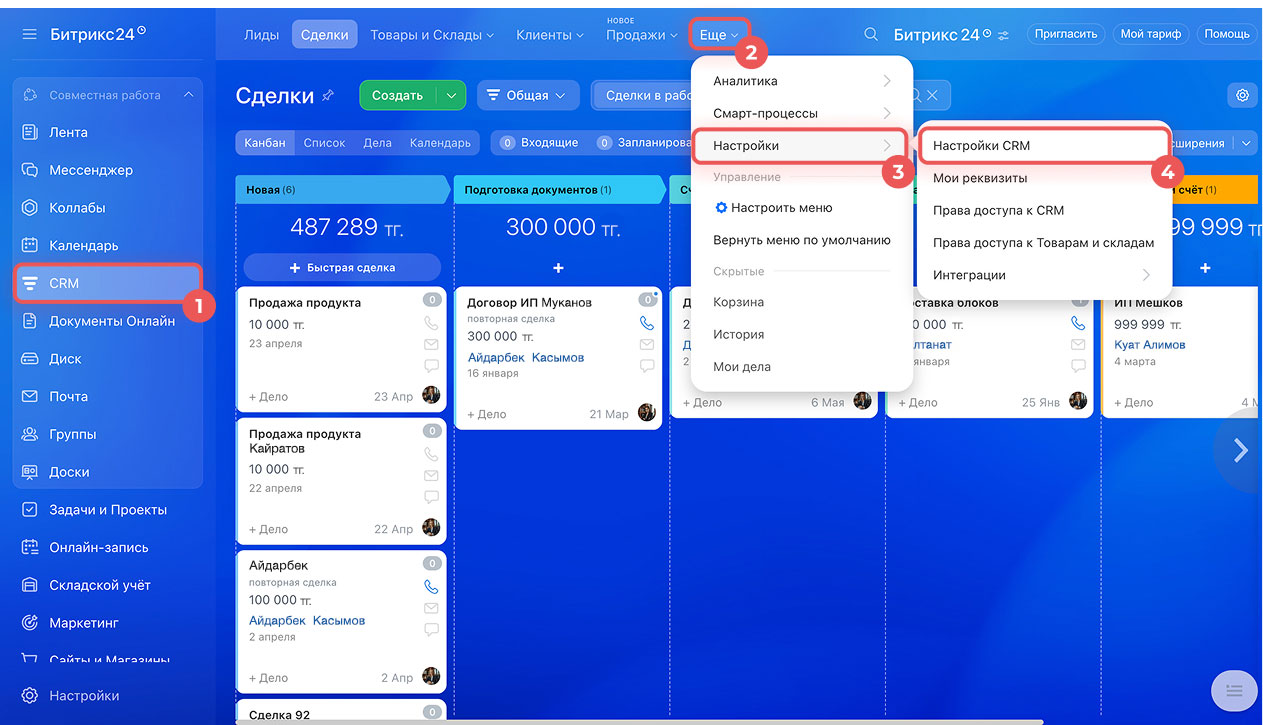Collapse the Совместная работа section

click(x=188, y=95)
